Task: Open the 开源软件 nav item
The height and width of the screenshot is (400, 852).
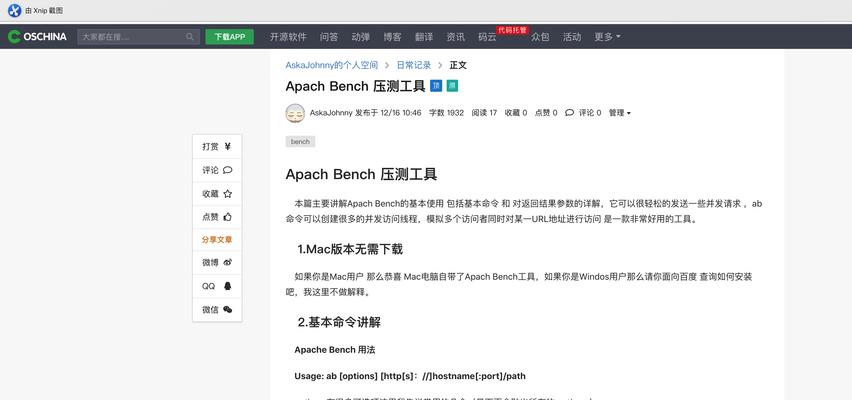Action: pyautogui.click(x=288, y=37)
